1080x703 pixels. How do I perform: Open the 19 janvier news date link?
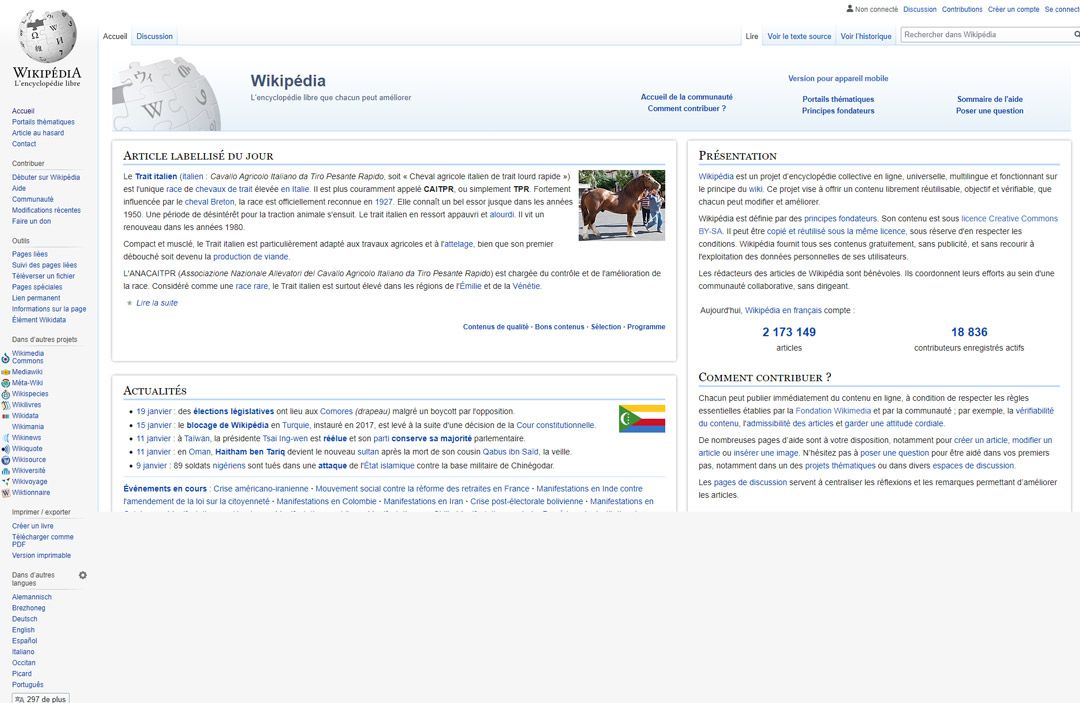154,412
